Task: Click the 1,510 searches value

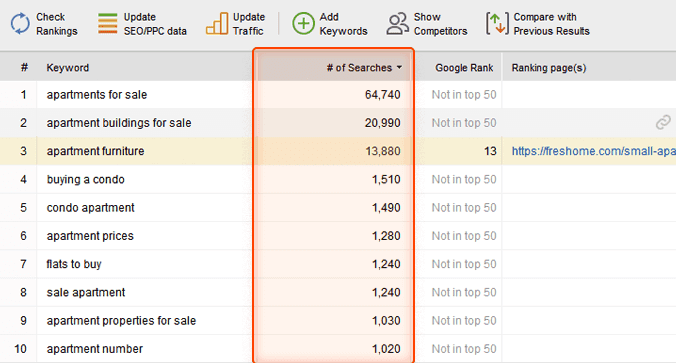Action: [x=386, y=179]
